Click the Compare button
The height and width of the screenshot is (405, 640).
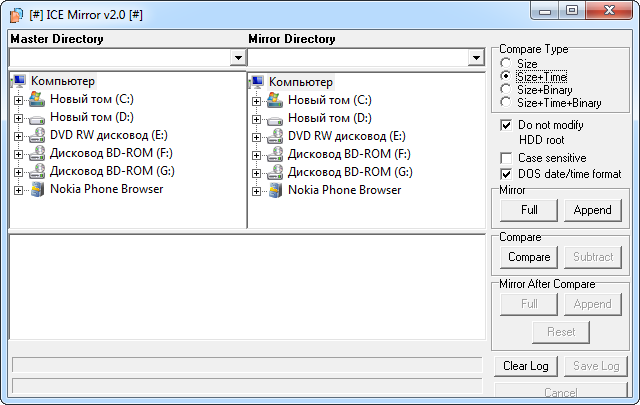(x=529, y=257)
